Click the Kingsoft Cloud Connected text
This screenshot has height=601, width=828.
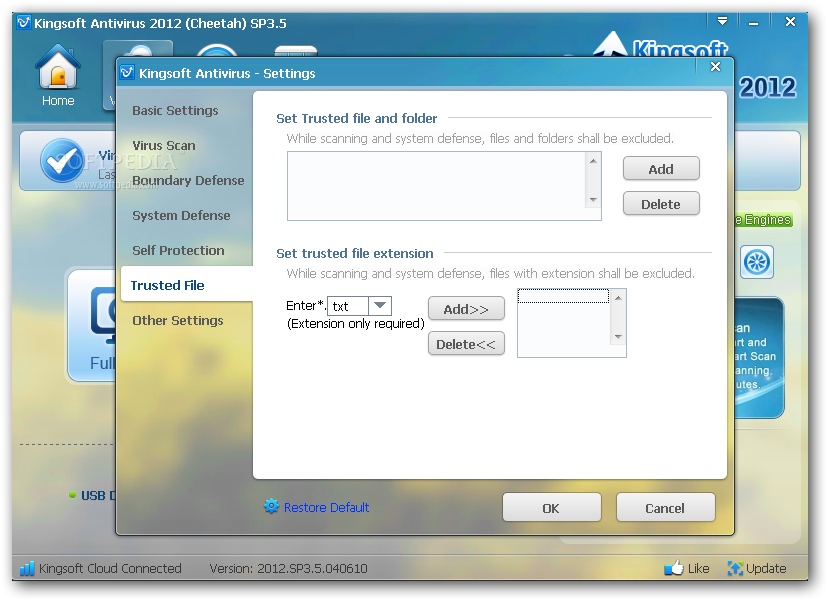tap(110, 568)
